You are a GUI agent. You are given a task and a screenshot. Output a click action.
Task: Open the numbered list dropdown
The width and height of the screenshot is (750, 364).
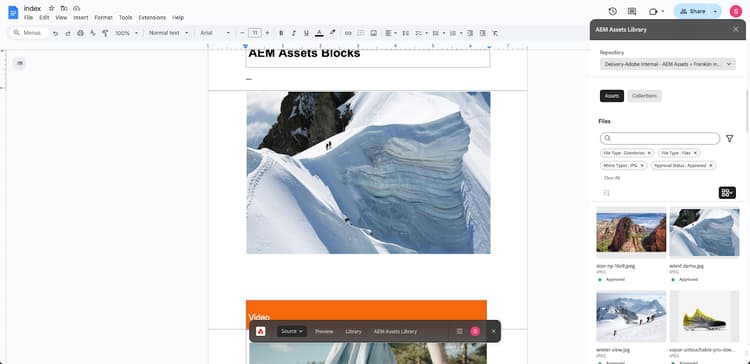pyautogui.click(x=456, y=33)
